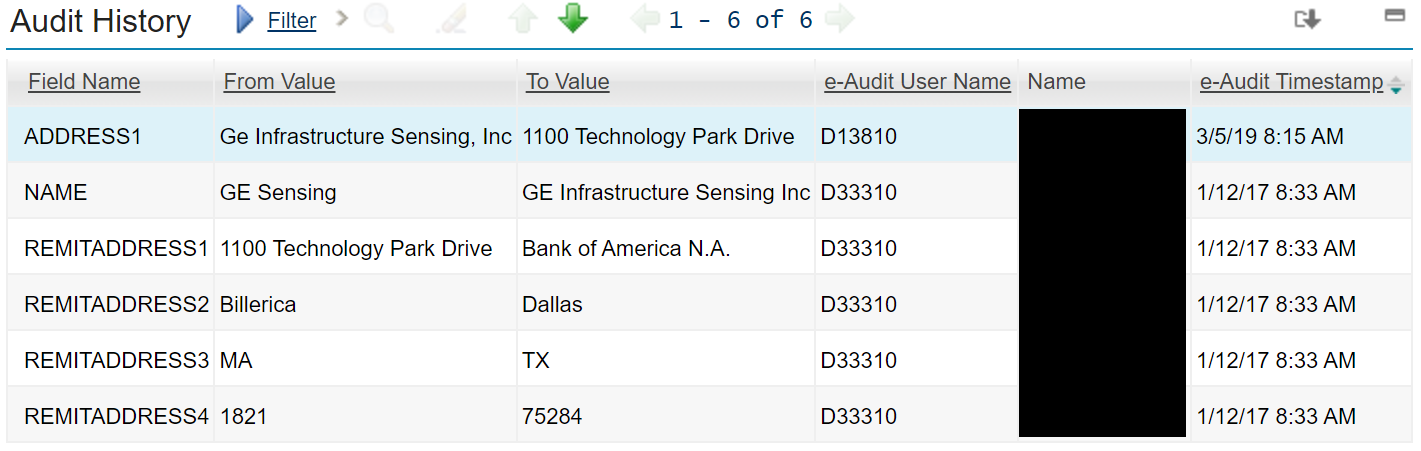Click the 'Dallas' cell

click(x=552, y=304)
